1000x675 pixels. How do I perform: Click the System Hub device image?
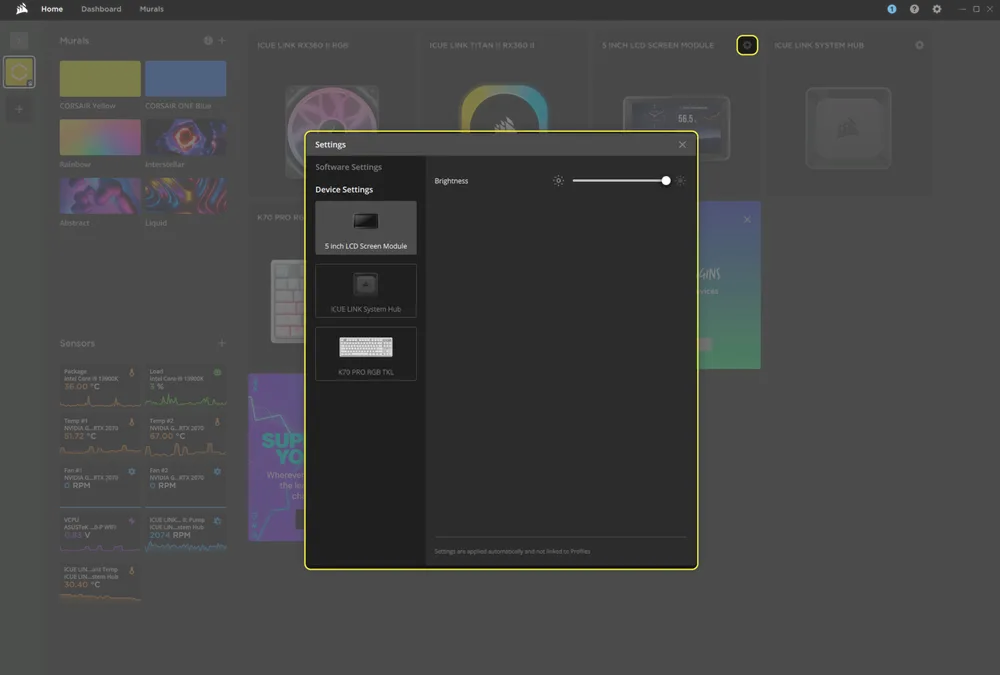pyautogui.click(x=848, y=128)
